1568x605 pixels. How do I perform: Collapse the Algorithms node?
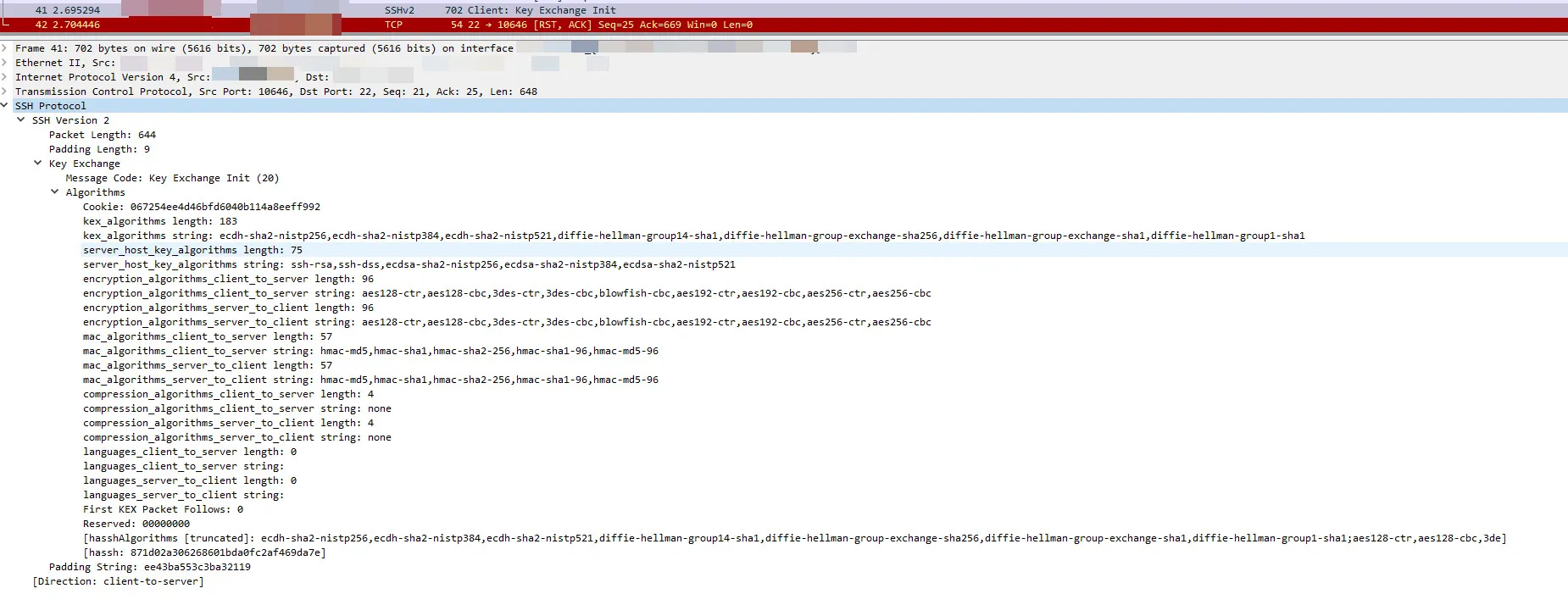55,192
